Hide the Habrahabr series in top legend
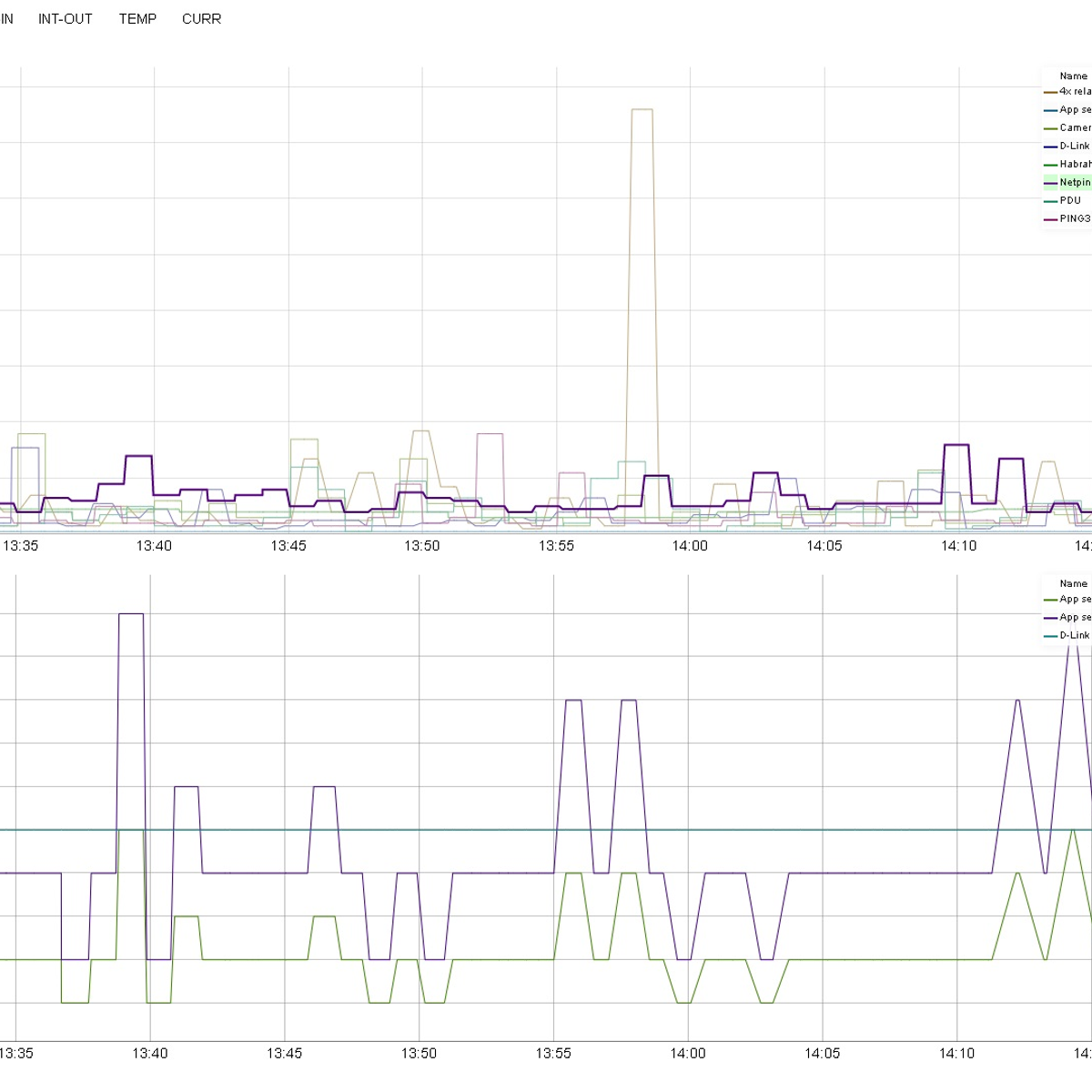Image resolution: width=1092 pixels, height=1092 pixels. [x=1074, y=165]
